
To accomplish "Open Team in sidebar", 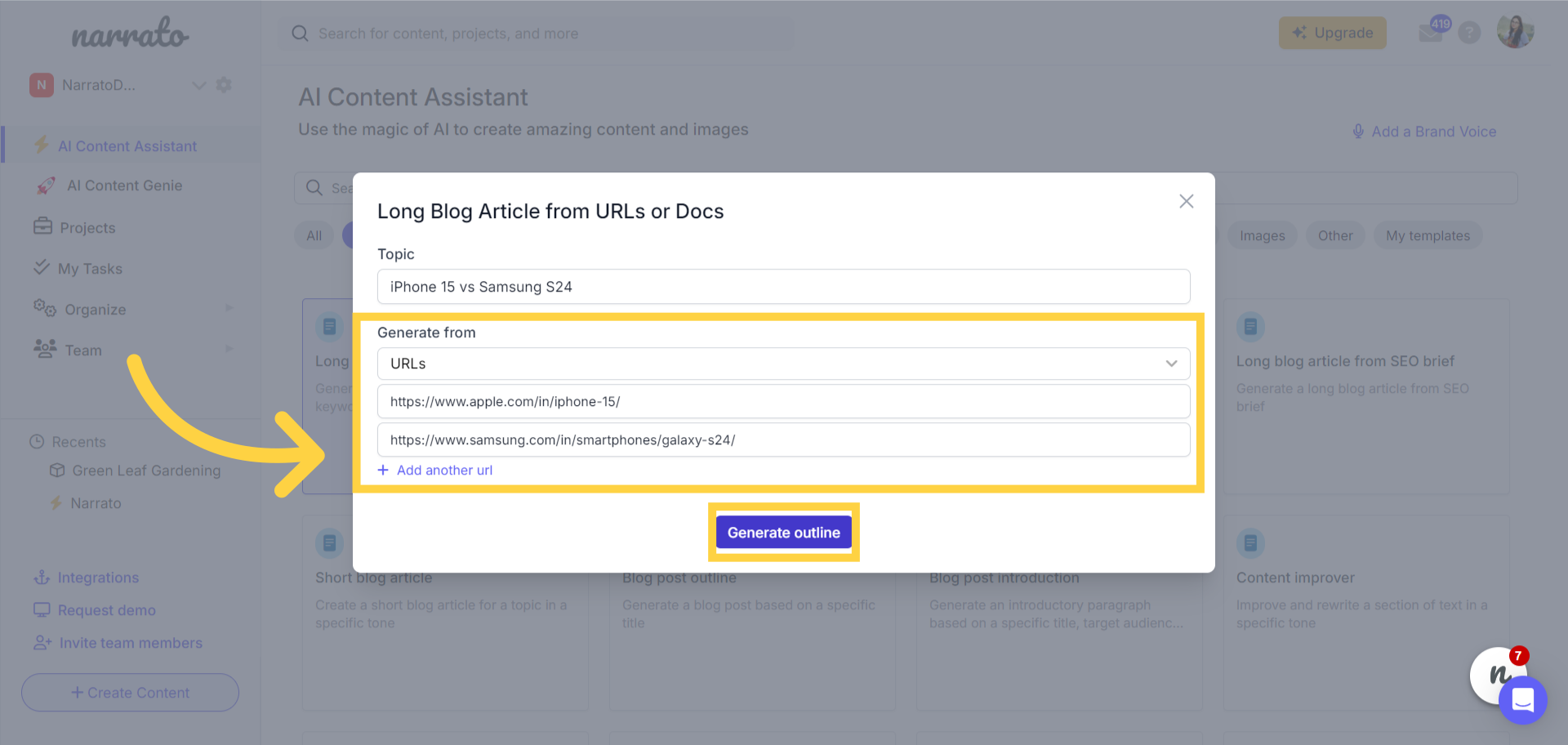I will coord(83,350).
